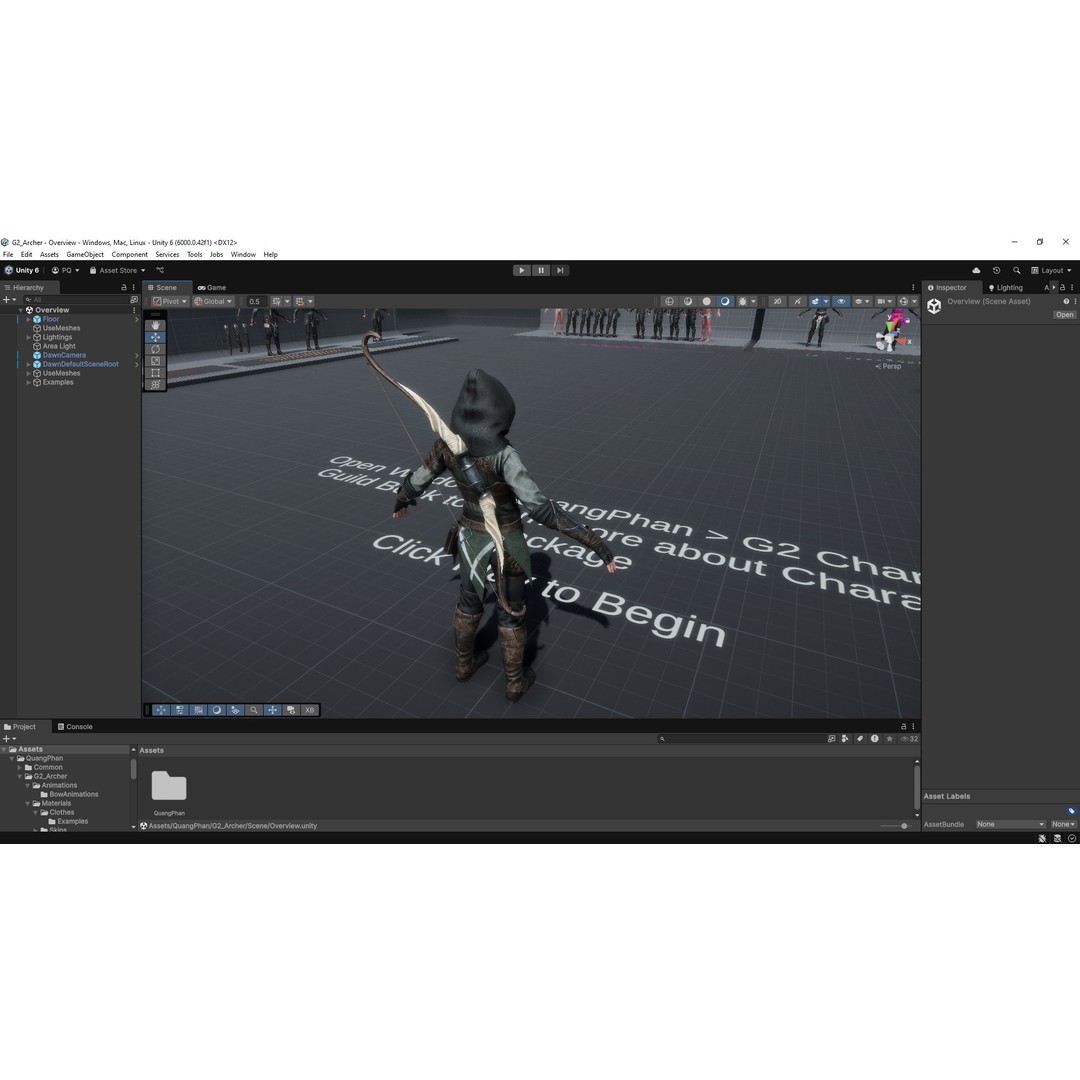The height and width of the screenshot is (1080, 1080).
Task: Open Unity Cloud icon in top toolbar
Action: (x=976, y=271)
